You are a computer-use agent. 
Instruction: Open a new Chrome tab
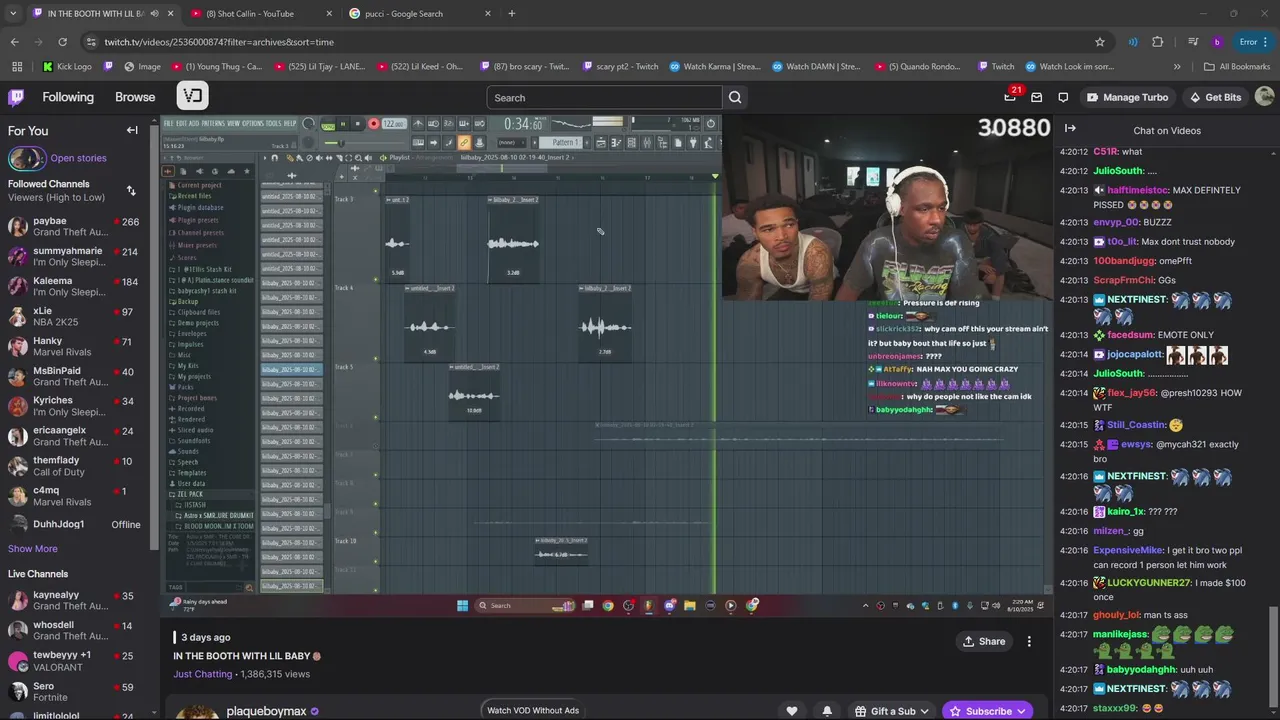(x=511, y=14)
